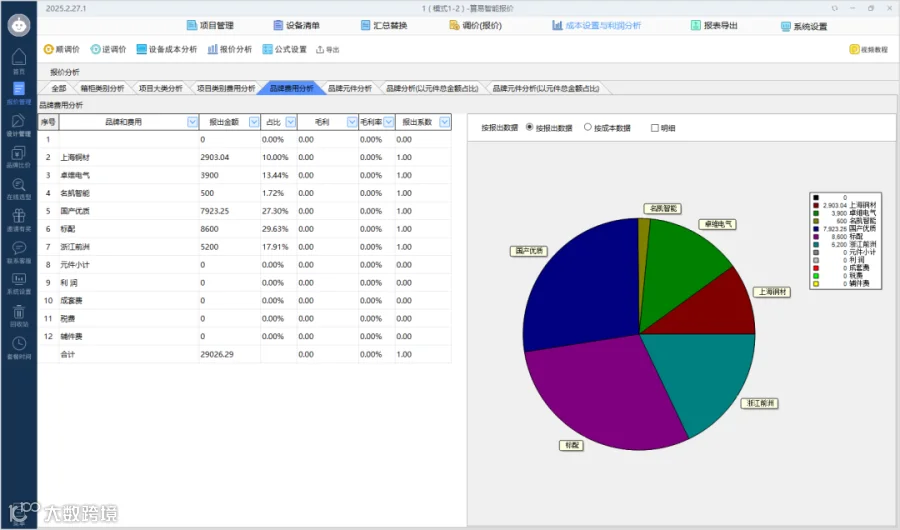The height and width of the screenshot is (530, 900).
Task: Open 设备成本分析 from the toolbar
Action: click(166, 49)
